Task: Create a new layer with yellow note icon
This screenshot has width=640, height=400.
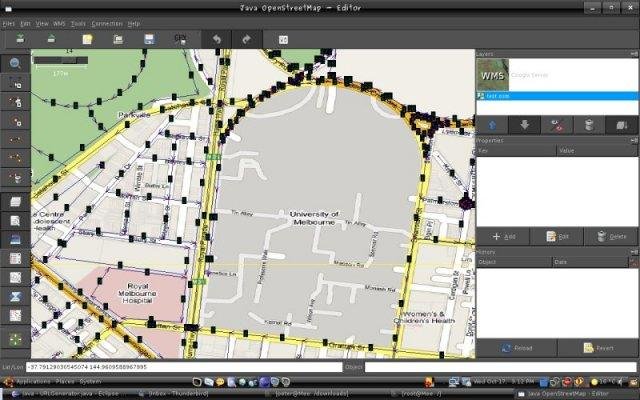Action: coord(87,39)
